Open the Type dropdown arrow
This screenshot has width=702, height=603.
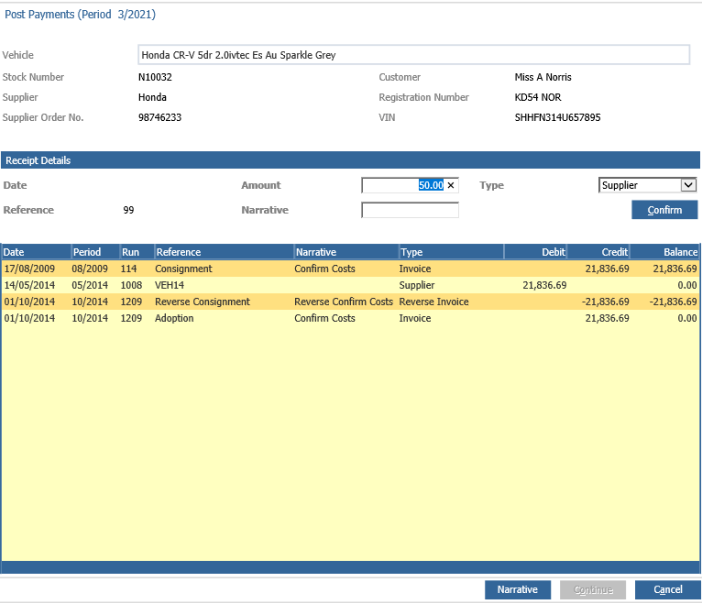click(x=688, y=185)
